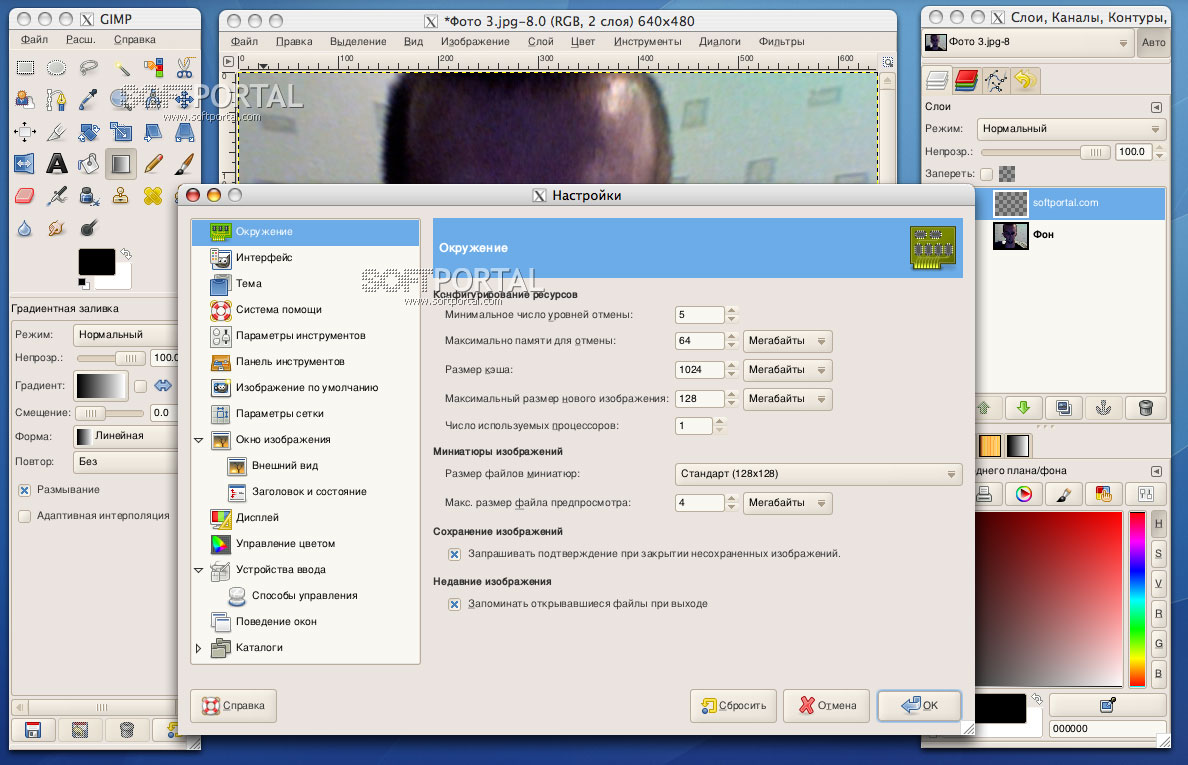Open thumbnail size dropdown Стандарт (128x128)
The image size is (1188, 765).
click(x=818, y=474)
